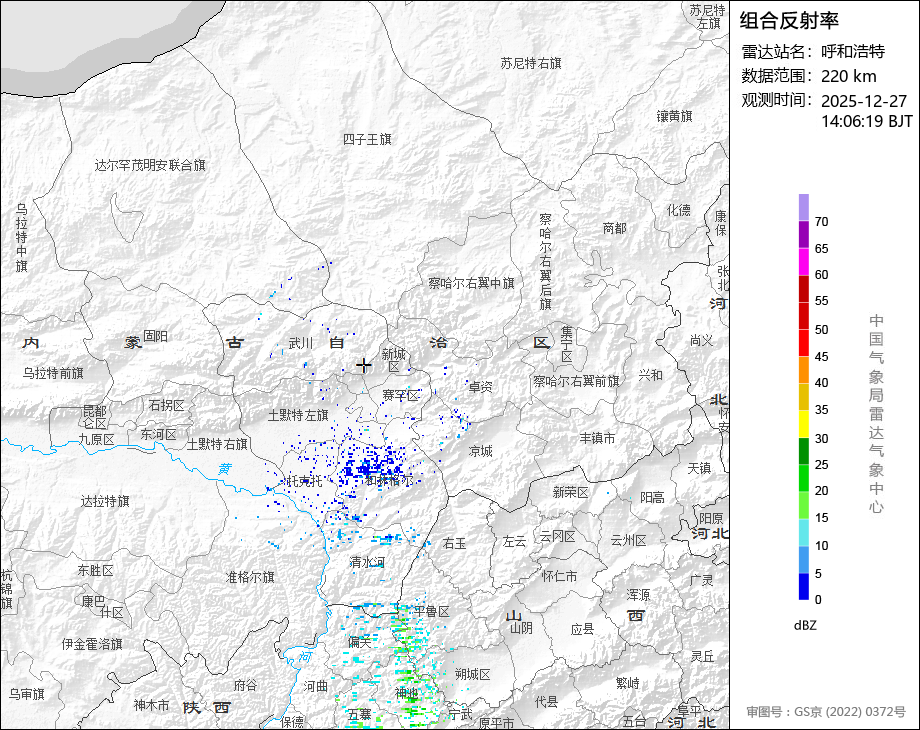Click the 土默特左旗 map label
Viewport: 920px width, 730px height.
pos(298,415)
